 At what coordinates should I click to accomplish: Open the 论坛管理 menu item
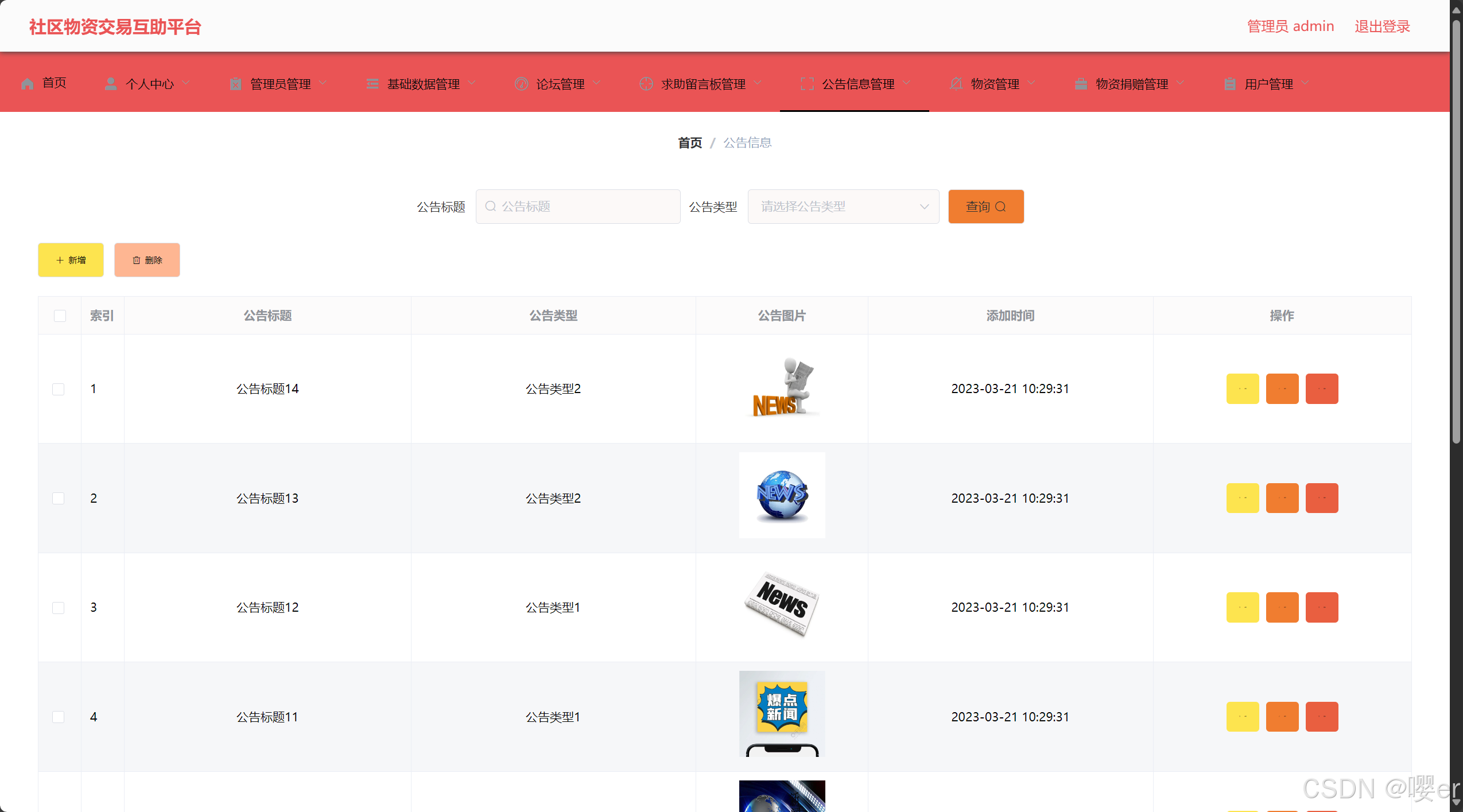pyautogui.click(x=560, y=84)
